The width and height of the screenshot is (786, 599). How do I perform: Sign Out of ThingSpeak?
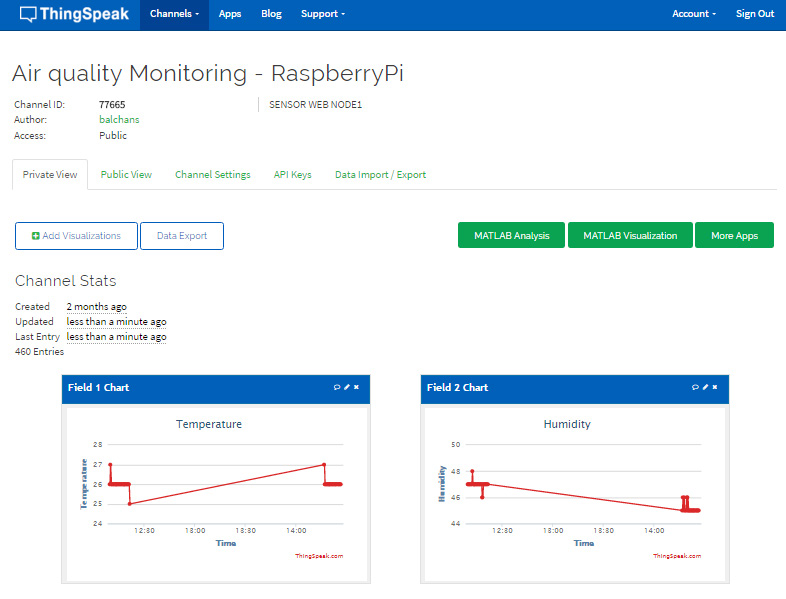tap(755, 14)
